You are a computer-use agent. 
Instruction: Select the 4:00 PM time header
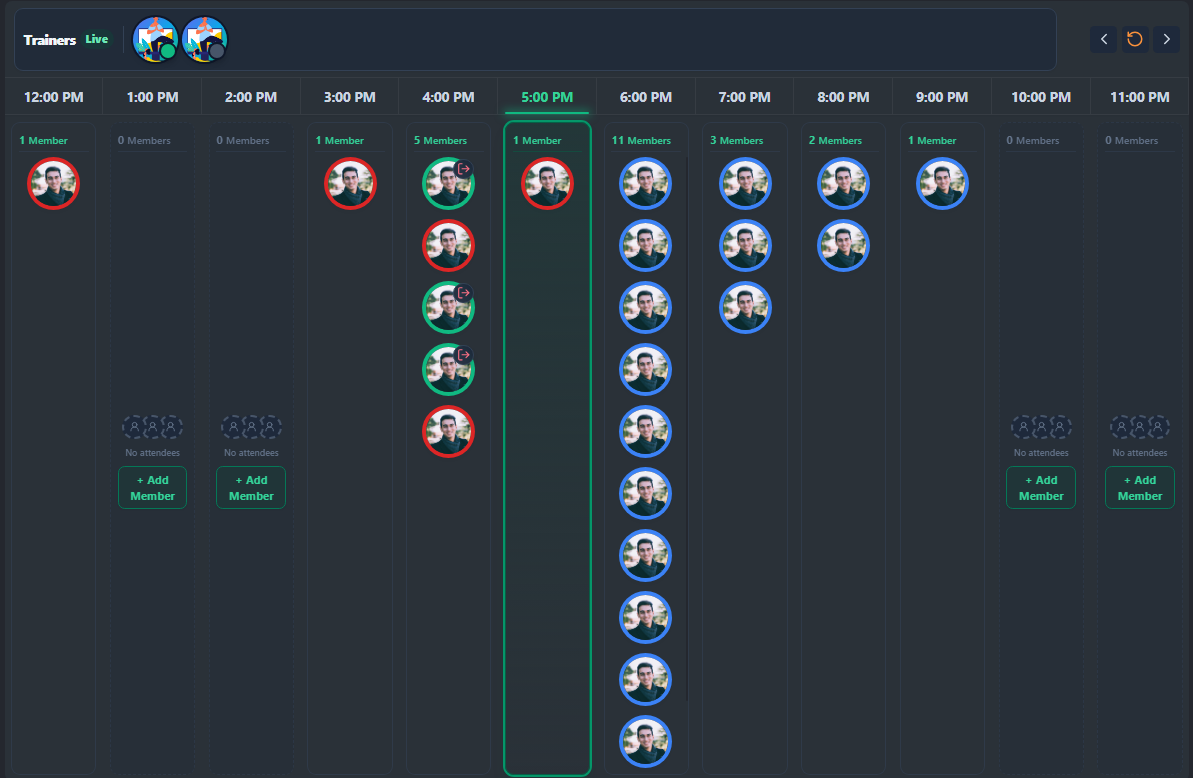pos(448,97)
